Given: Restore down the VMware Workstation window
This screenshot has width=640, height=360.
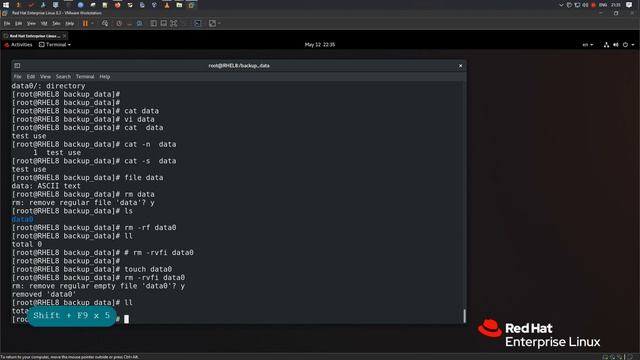Looking at the screenshot, I should click(x=616, y=13).
